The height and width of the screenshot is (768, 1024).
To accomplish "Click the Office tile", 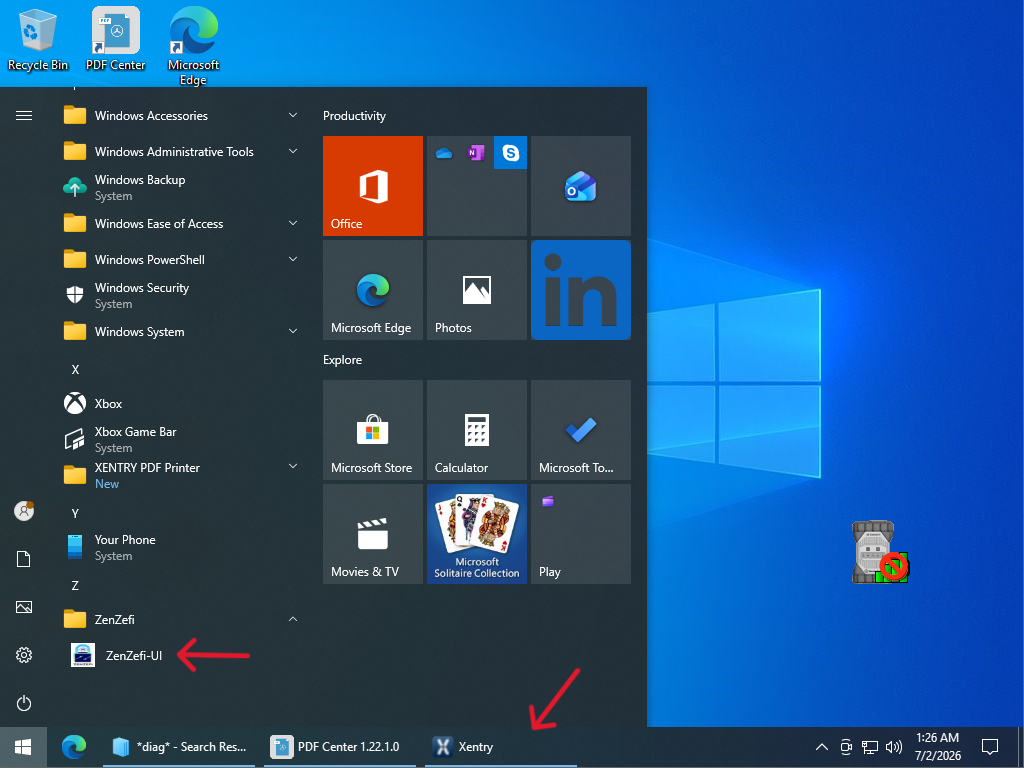I will [373, 186].
